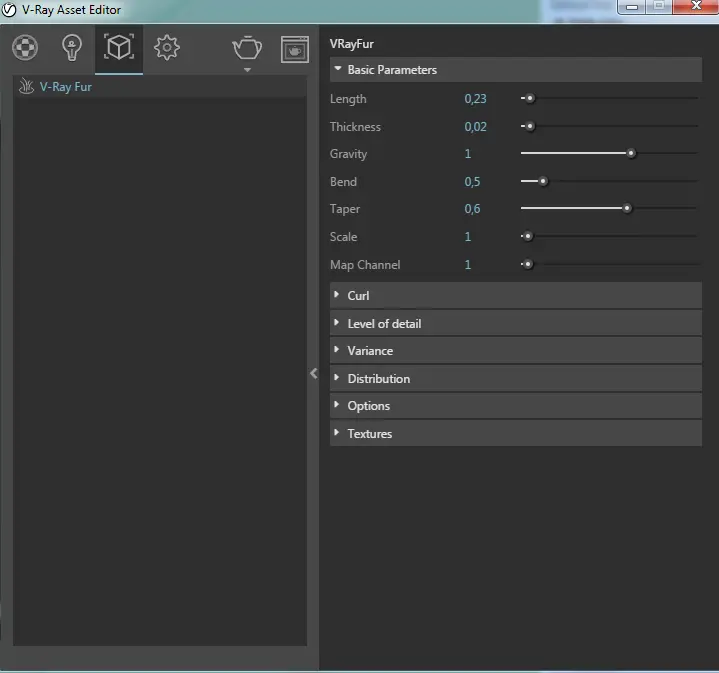Screen dimensions: 719x673
Task: Open the Lights tab bulb icon
Action: point(72,48)
